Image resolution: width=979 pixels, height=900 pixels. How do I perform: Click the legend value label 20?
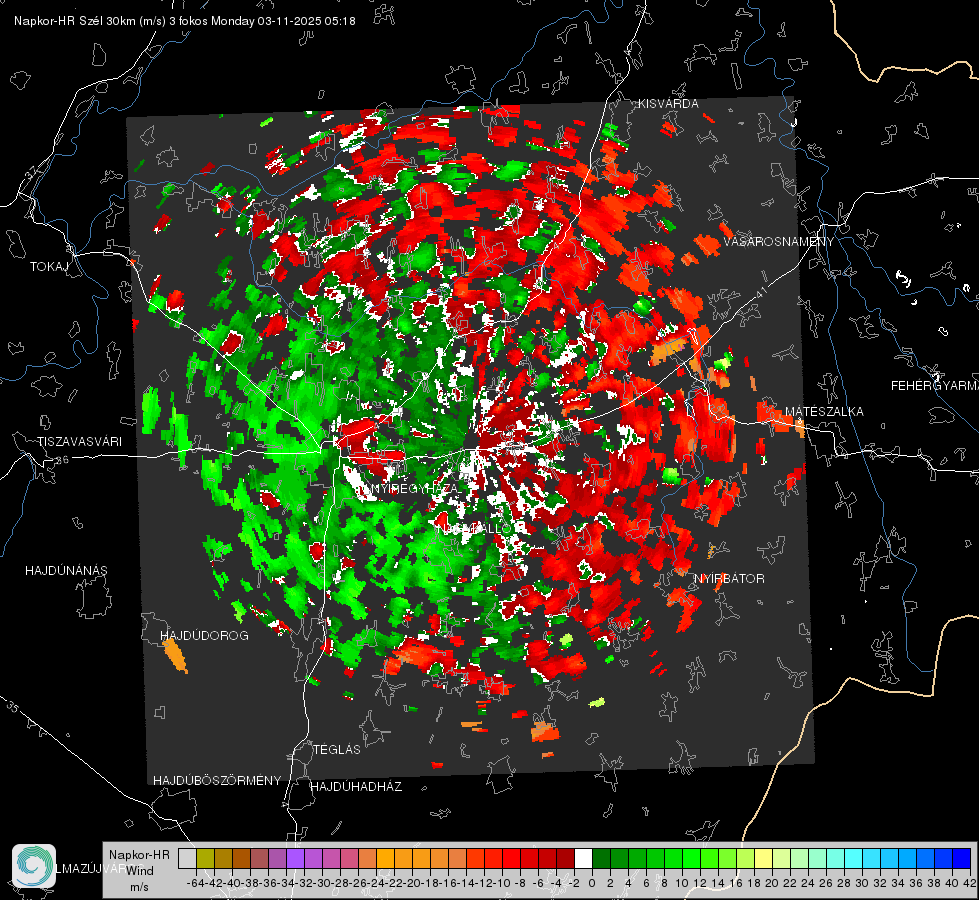coord(772,883)
